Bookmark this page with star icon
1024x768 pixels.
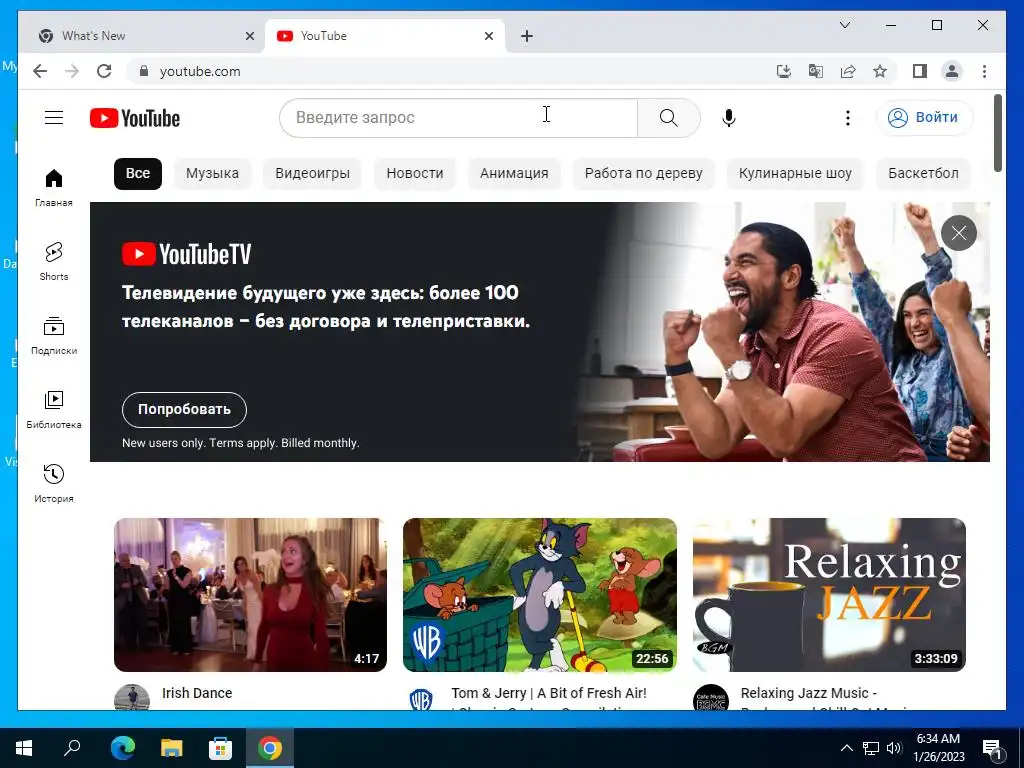(880, 71)
